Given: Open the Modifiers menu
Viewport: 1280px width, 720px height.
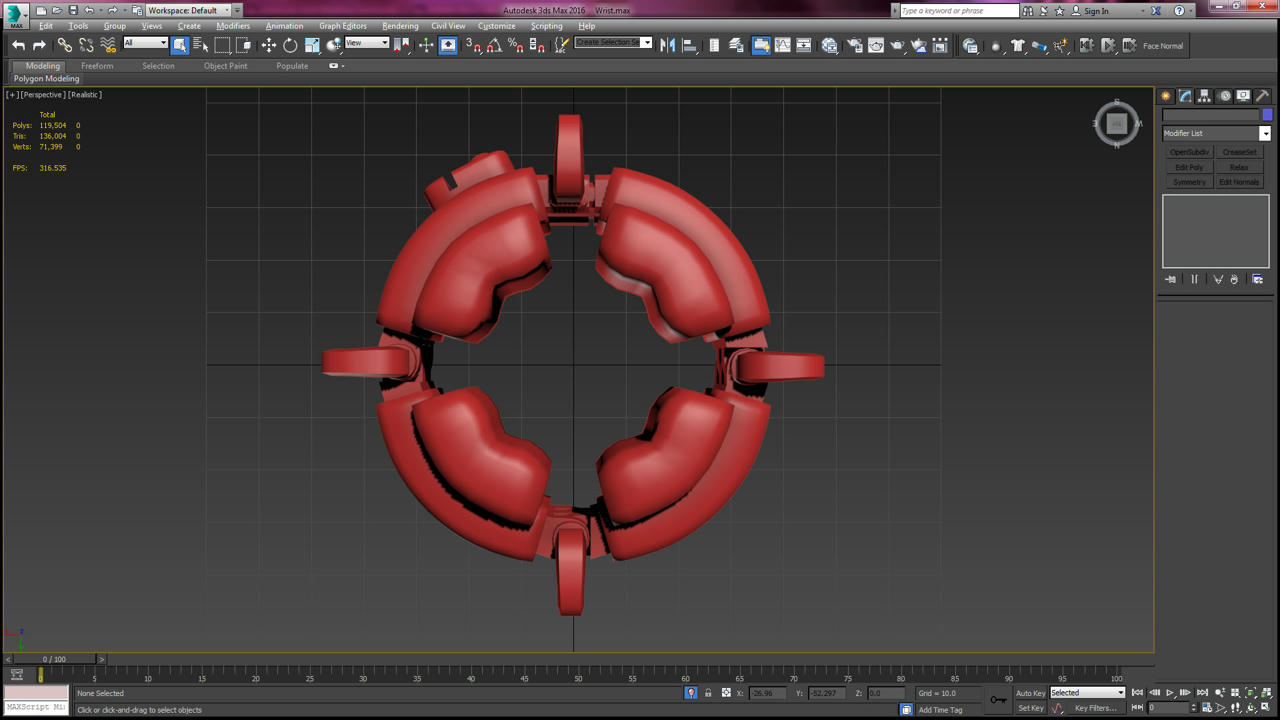Looking at the screenshot, I should [x=233, y=26].
